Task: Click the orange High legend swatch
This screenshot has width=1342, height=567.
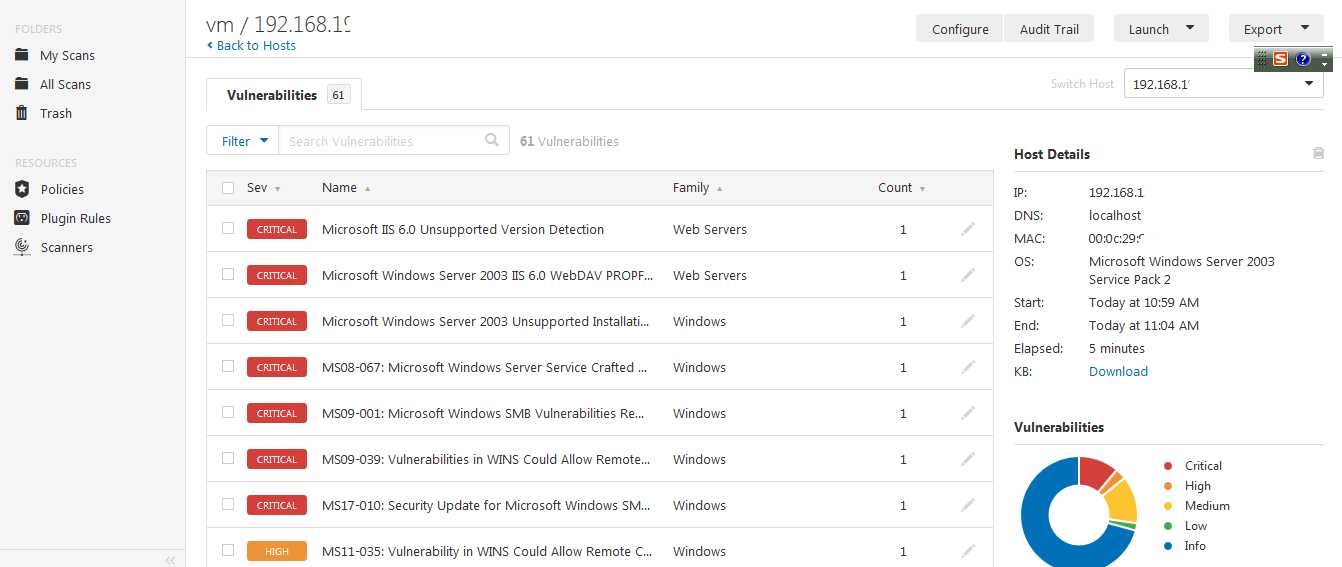Action: pyautogui.click(x=1168, y=486)
